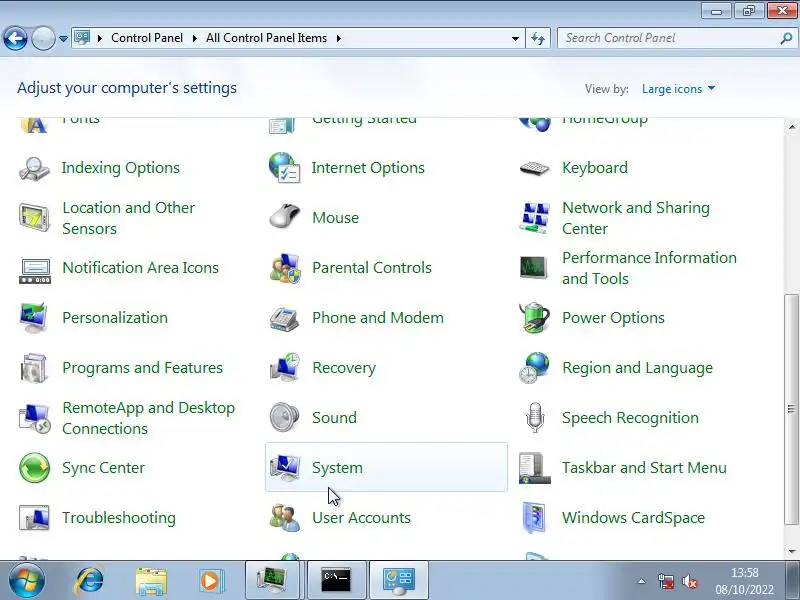Click the Forward navigation button

coord(43,39)
